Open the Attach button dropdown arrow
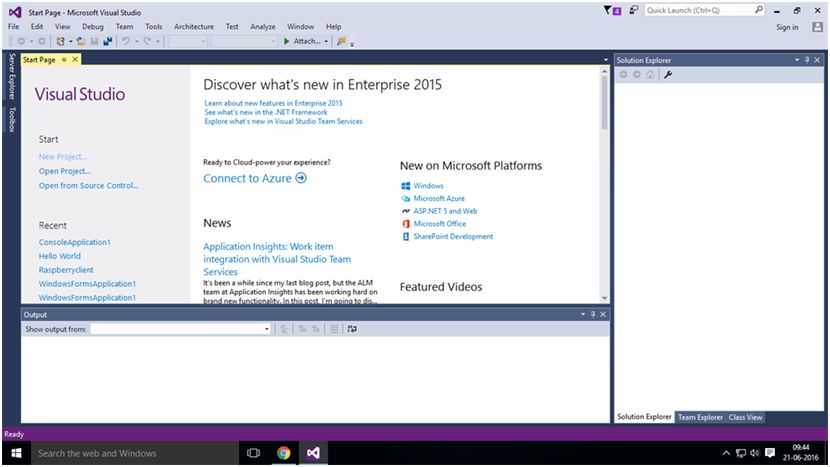This screenshot has height=467, width=830. [326, 41]
